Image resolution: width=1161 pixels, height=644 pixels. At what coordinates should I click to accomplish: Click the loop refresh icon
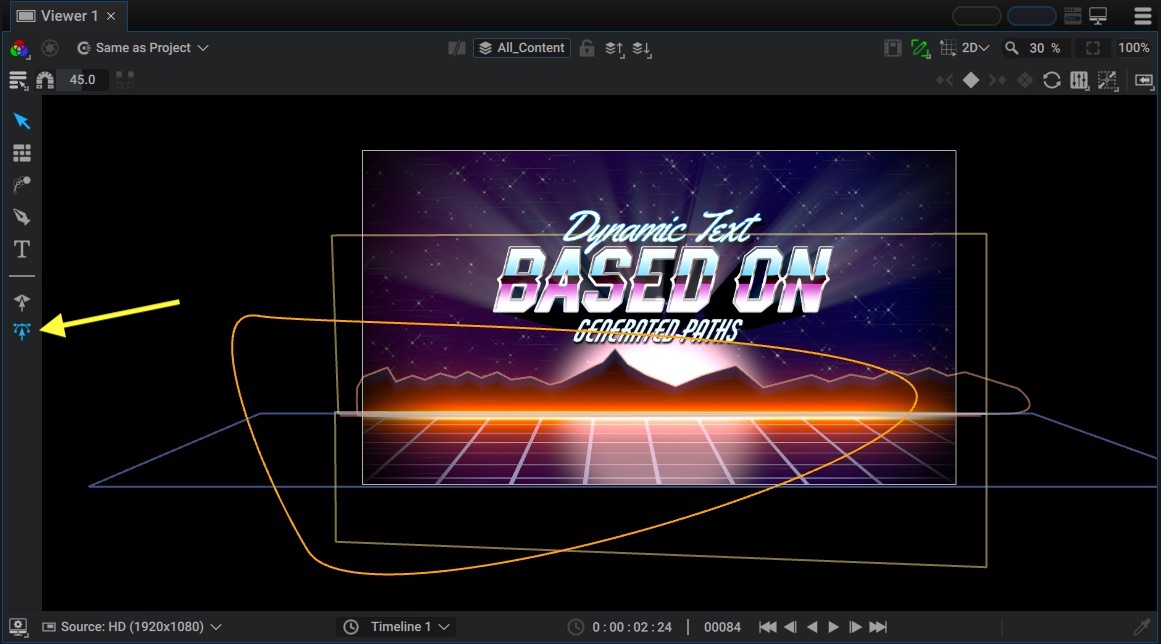pos(1051,80)
